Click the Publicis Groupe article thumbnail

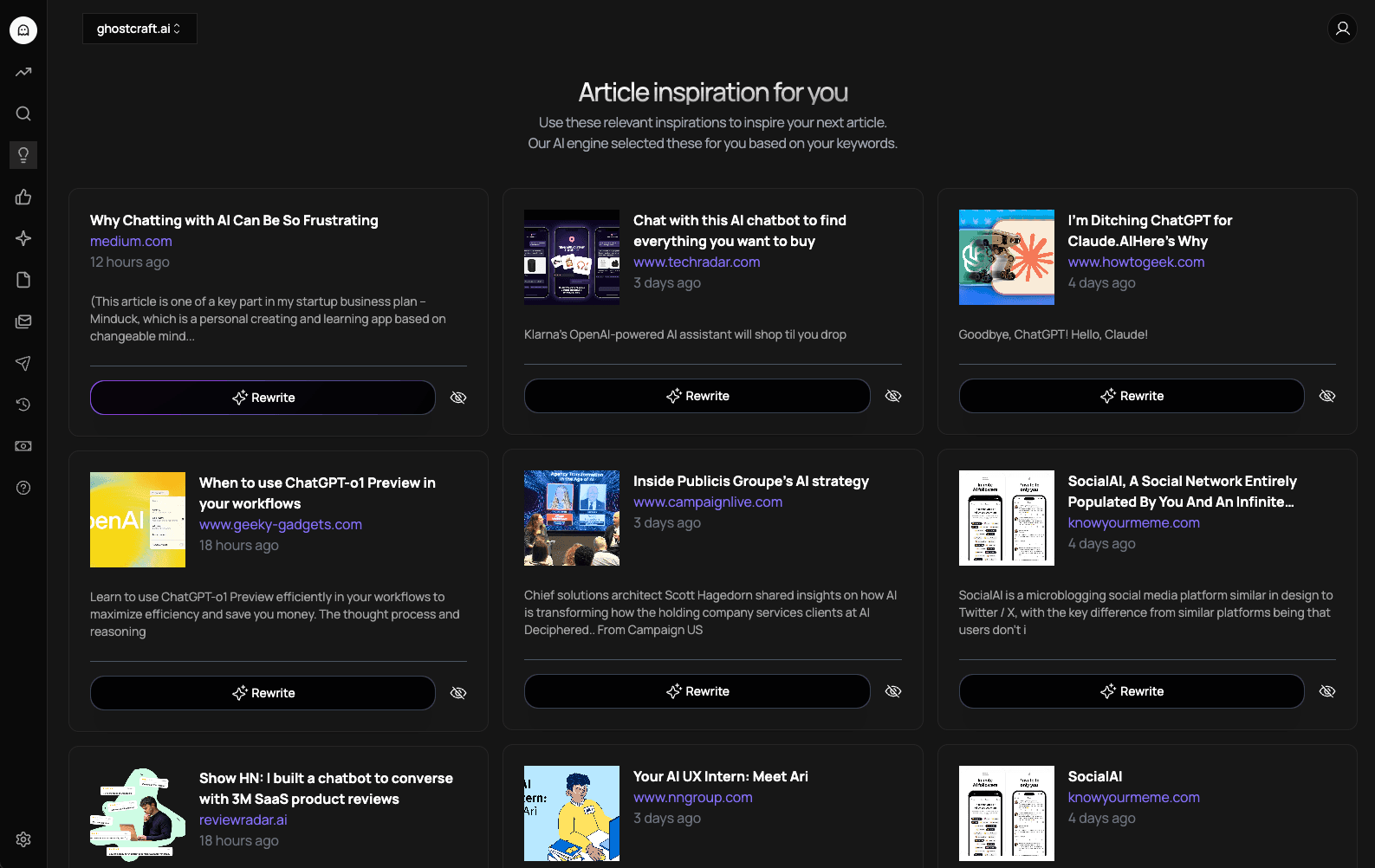coord(572,518)
